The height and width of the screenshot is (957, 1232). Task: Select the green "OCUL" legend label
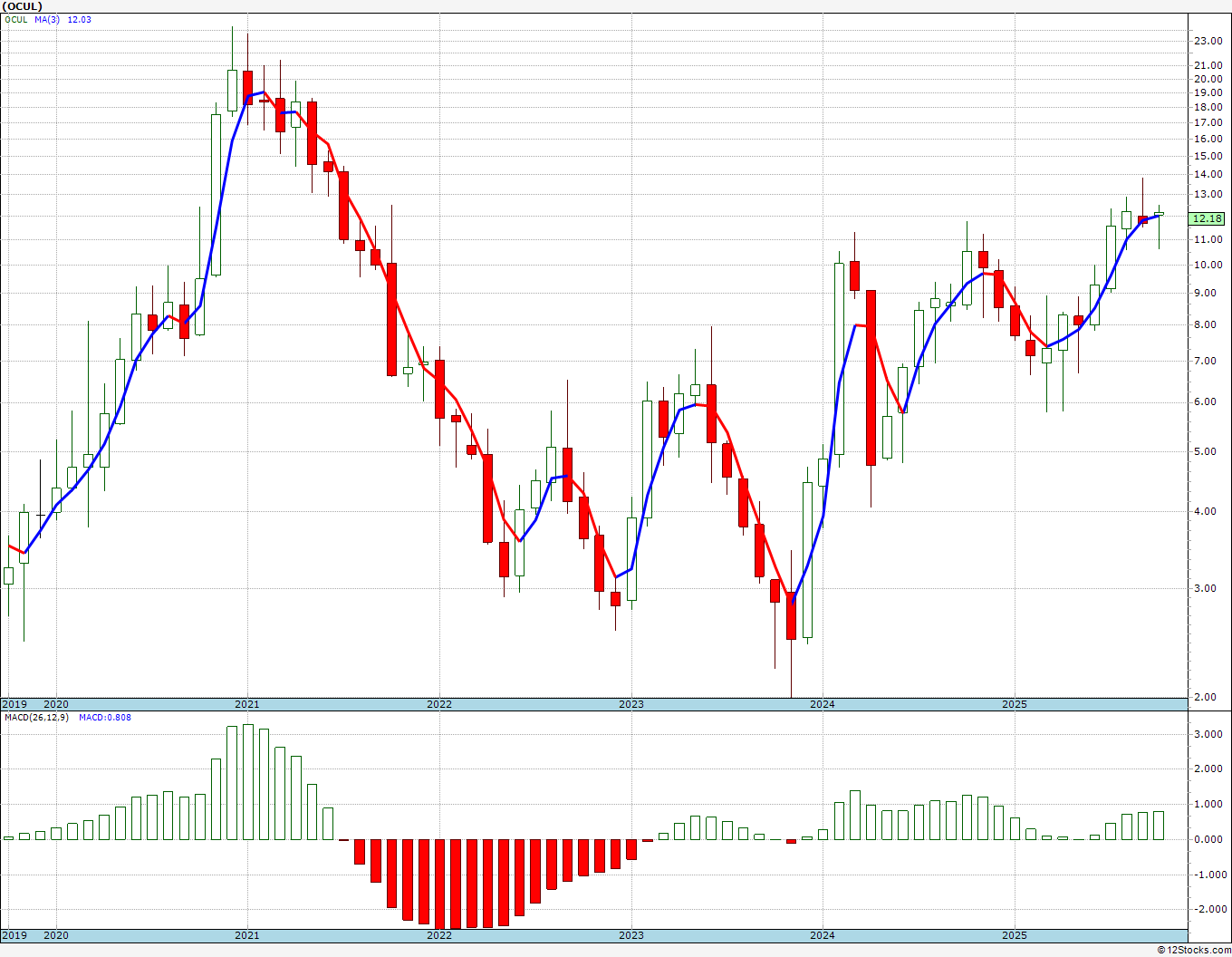tap(16, 19)
